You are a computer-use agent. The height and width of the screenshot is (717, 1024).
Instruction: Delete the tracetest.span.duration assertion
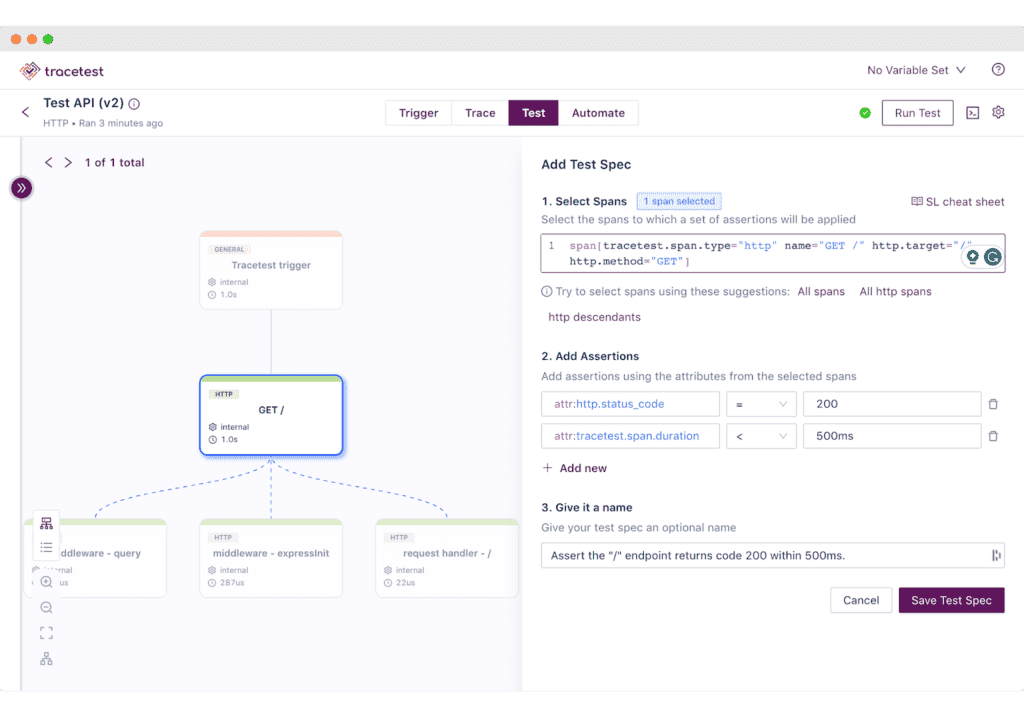(x=993, y=436)
